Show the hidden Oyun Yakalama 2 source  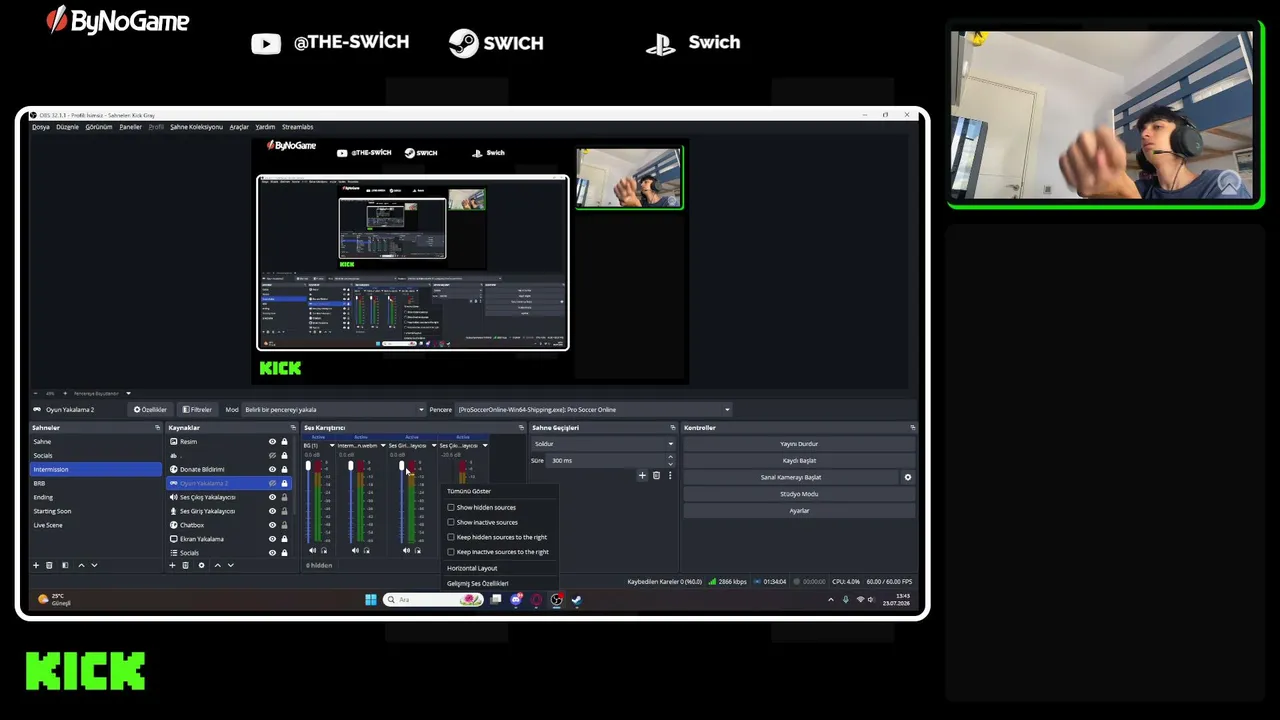[x=272, y=483]
